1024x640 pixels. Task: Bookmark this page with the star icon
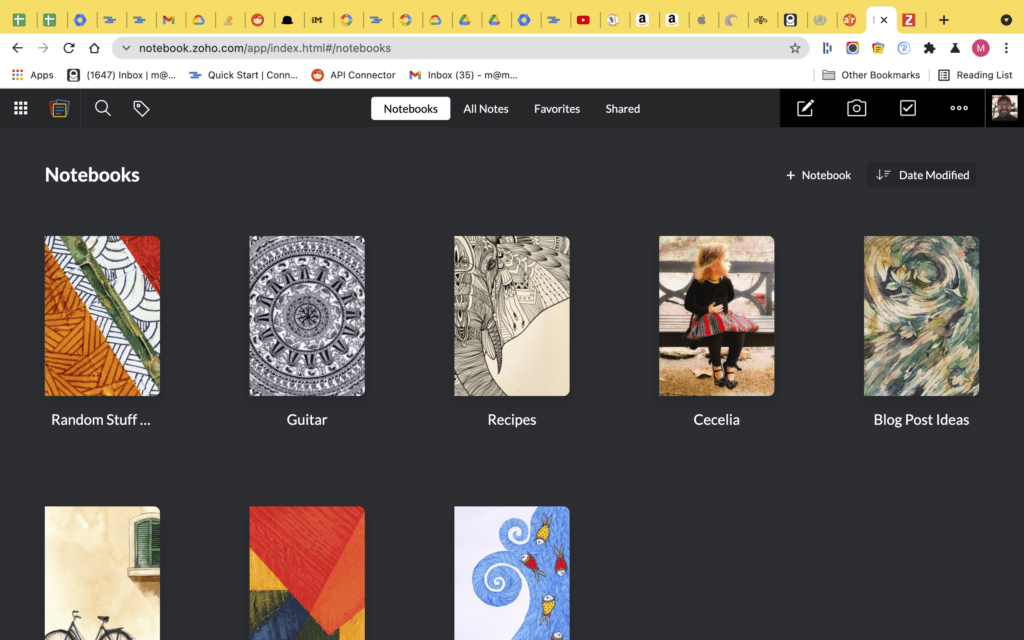point(795,48)
